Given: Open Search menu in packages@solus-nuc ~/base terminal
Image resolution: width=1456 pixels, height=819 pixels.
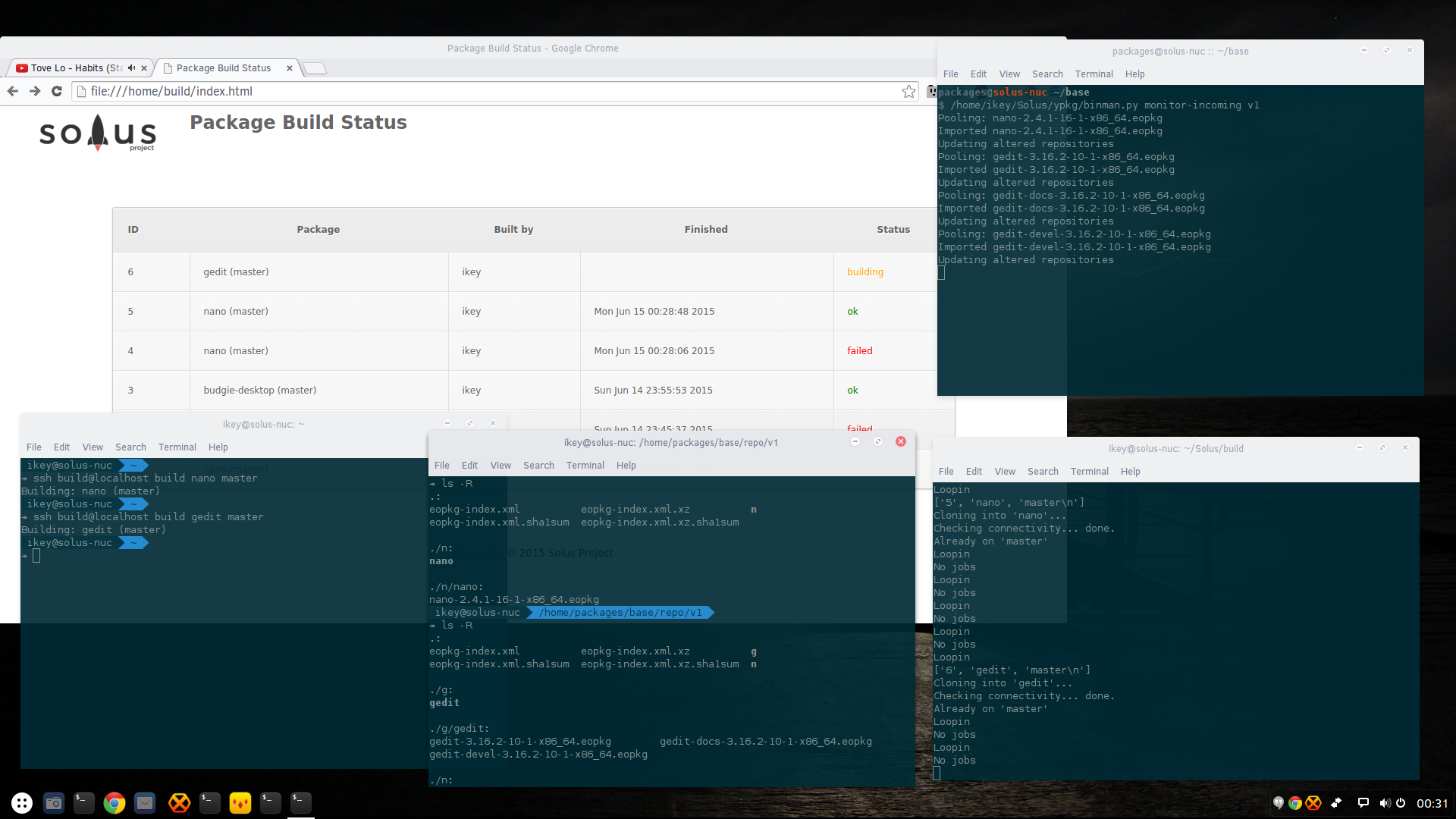Looking at the screenshot, I should (1047, 74).
